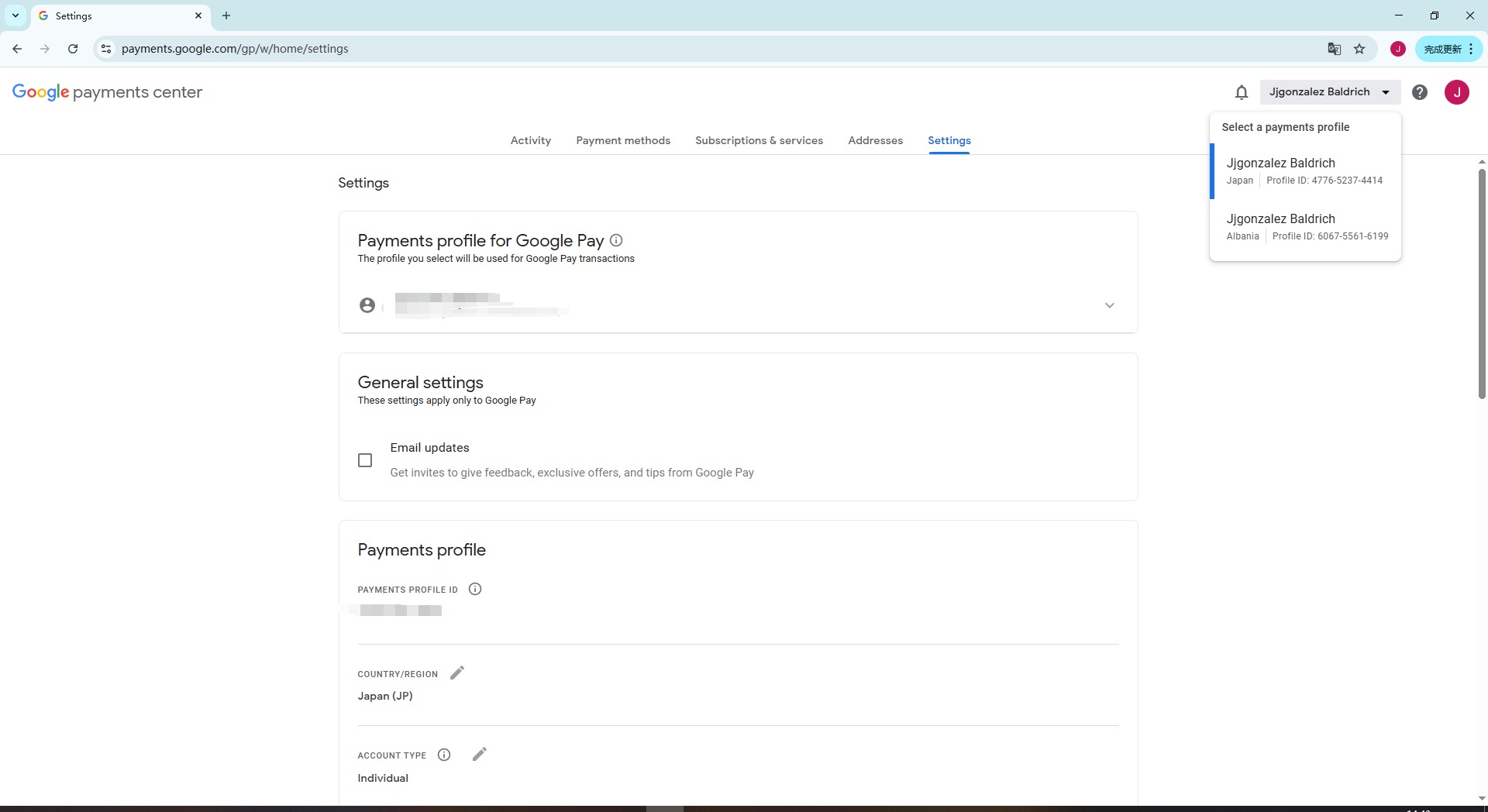The width and height of the screenshot is (1488, 812).
Task: Open the tab search dropdown arrow
Action: [15, 15]
